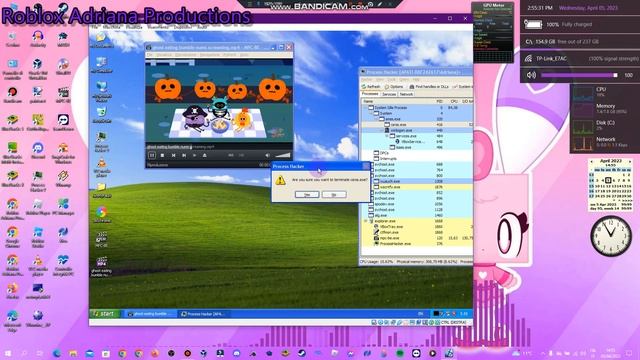Collapse the explorer.exe process tree
The width and height of the screenshot is (640, 360).
366,221
